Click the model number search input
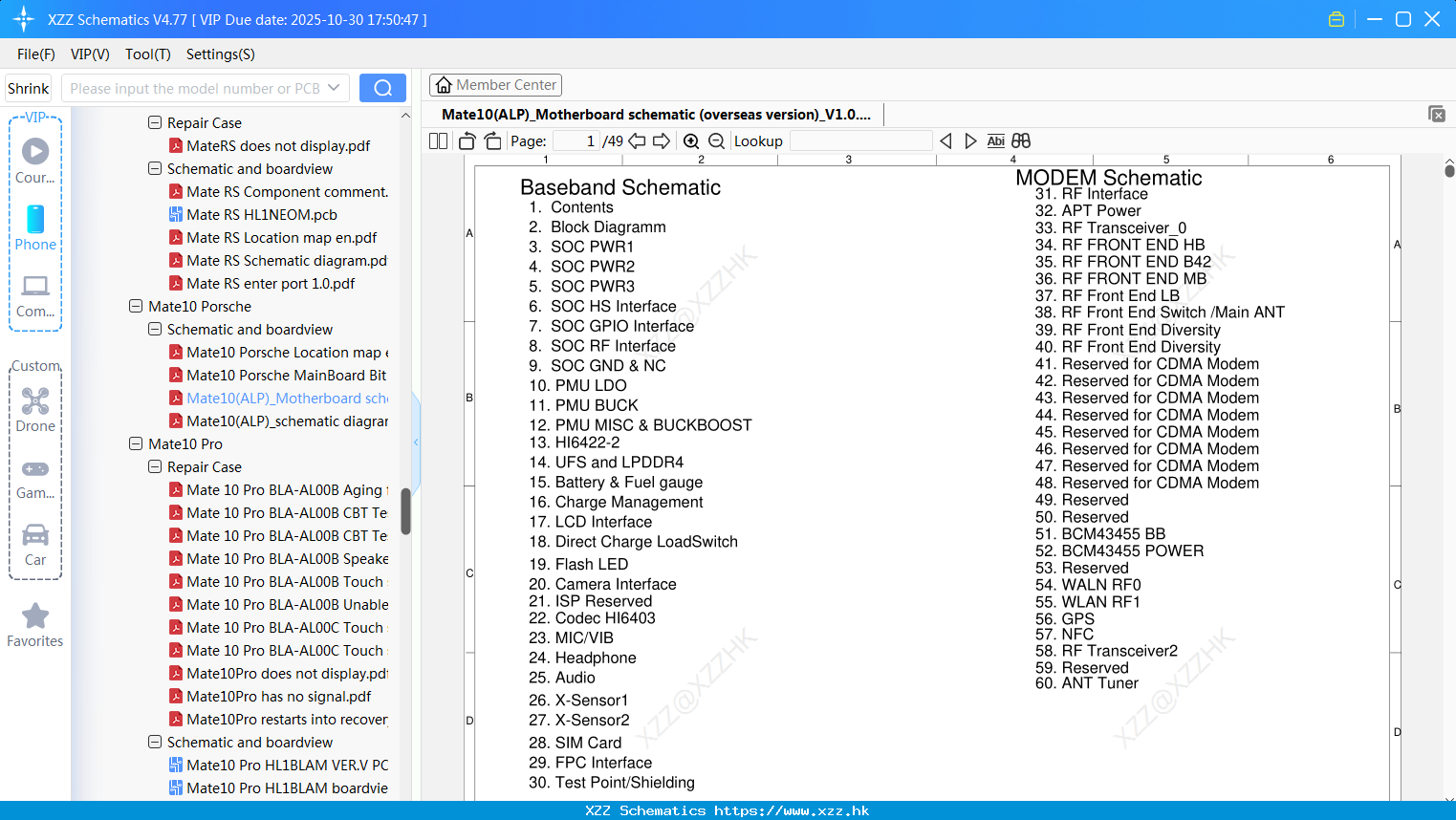Viewport: 1456px width, 820px height. coord(196,88)
